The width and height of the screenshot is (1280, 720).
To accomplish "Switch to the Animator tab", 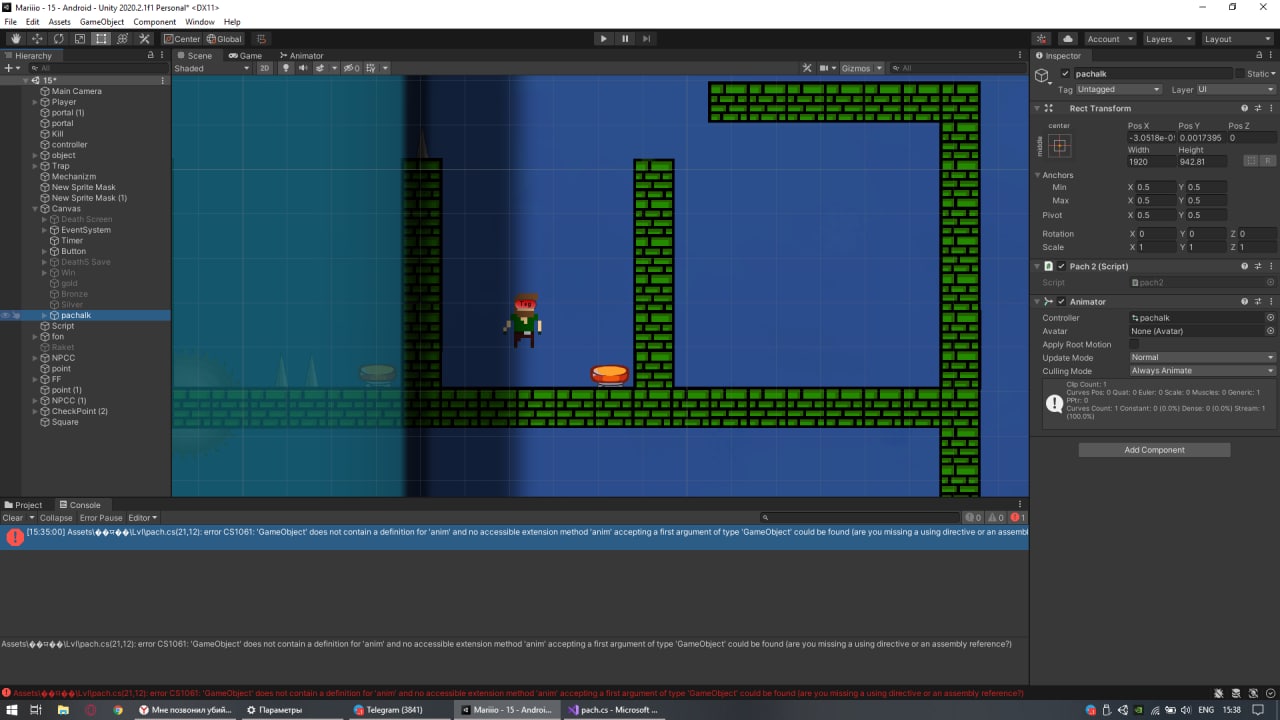I will coord(301,55).
